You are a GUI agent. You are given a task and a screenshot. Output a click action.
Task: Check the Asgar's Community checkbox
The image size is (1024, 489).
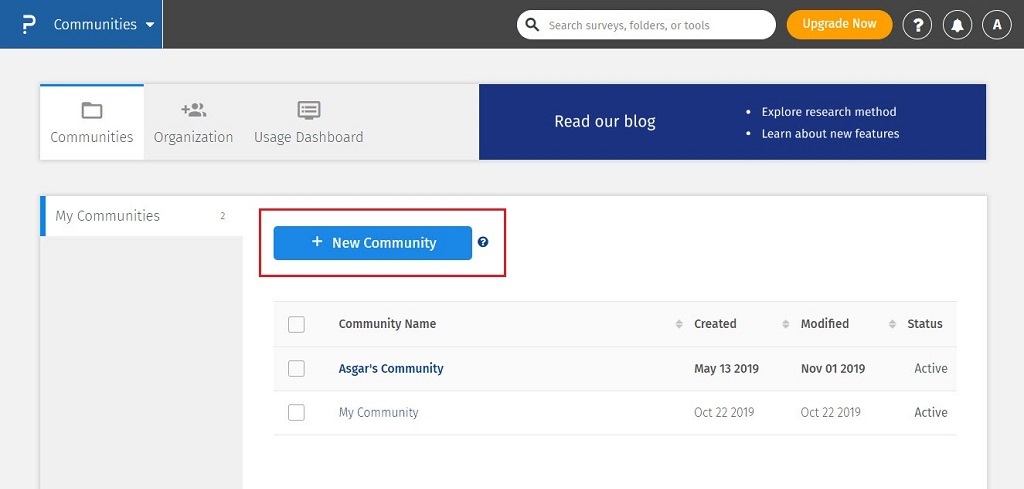coord(296,368)
